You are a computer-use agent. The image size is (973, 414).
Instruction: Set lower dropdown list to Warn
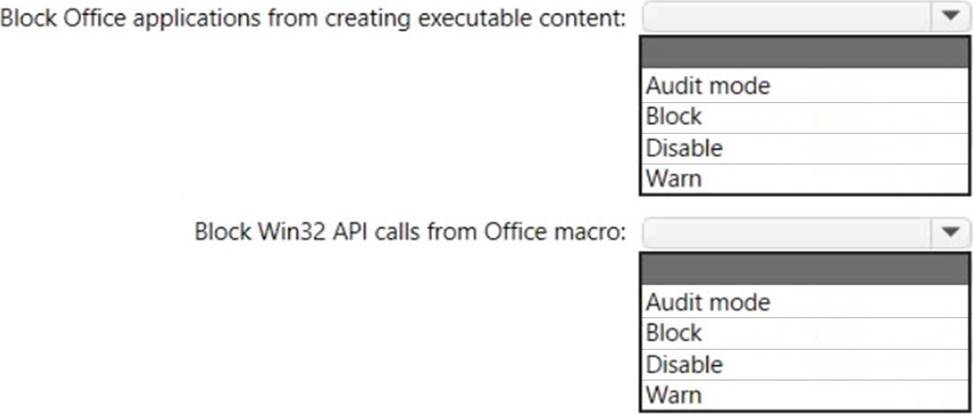click(806, 394)
